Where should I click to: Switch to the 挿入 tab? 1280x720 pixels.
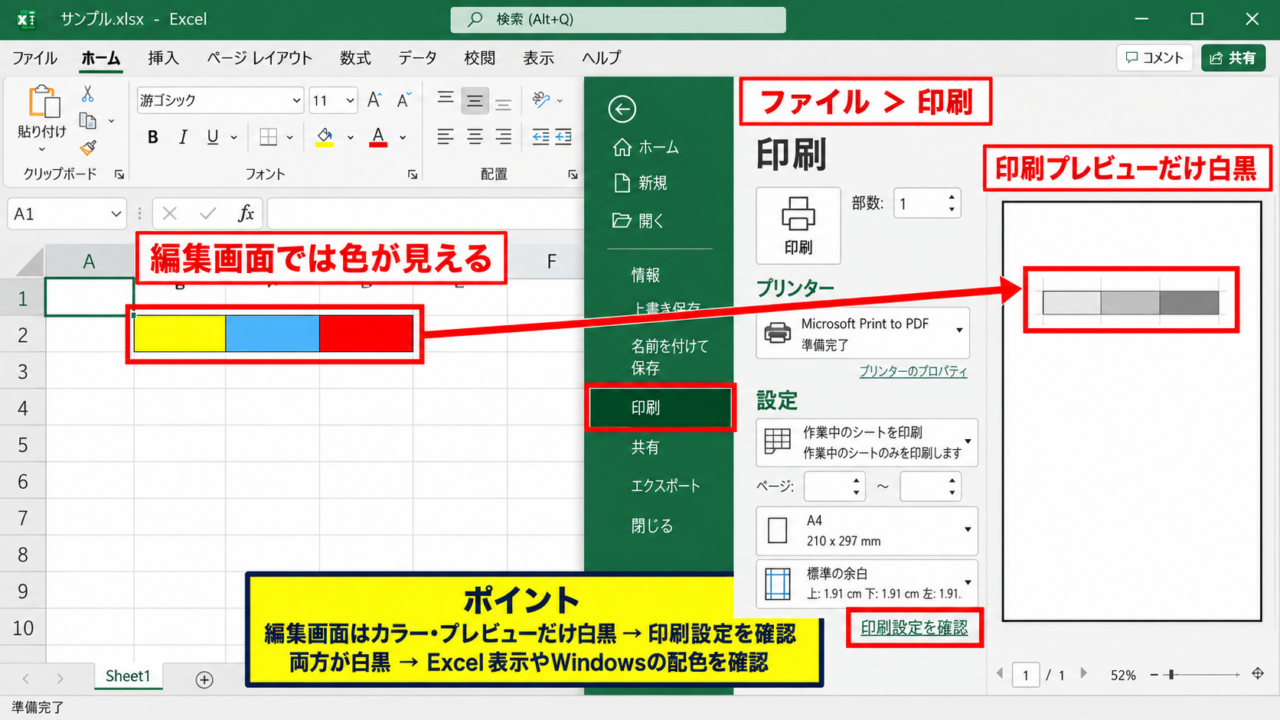tap(163, 58)
